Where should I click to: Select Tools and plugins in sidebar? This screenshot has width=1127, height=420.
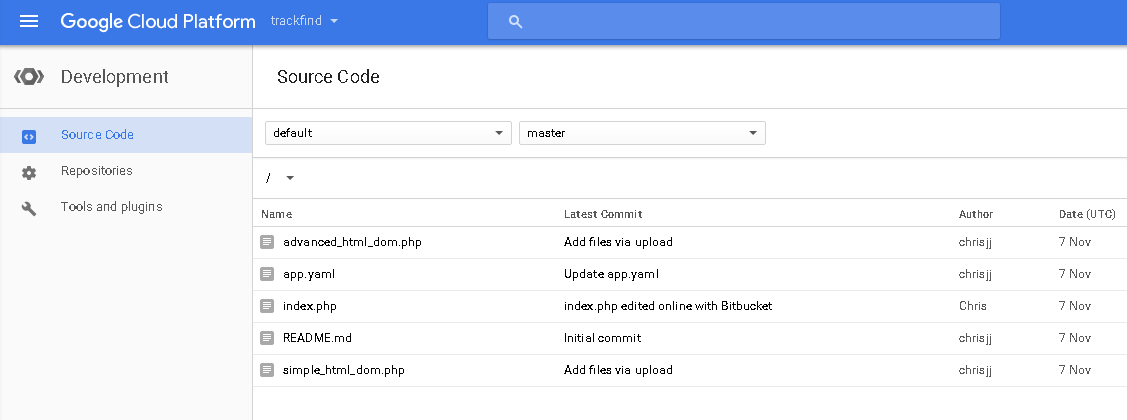[x=111, y=207]
